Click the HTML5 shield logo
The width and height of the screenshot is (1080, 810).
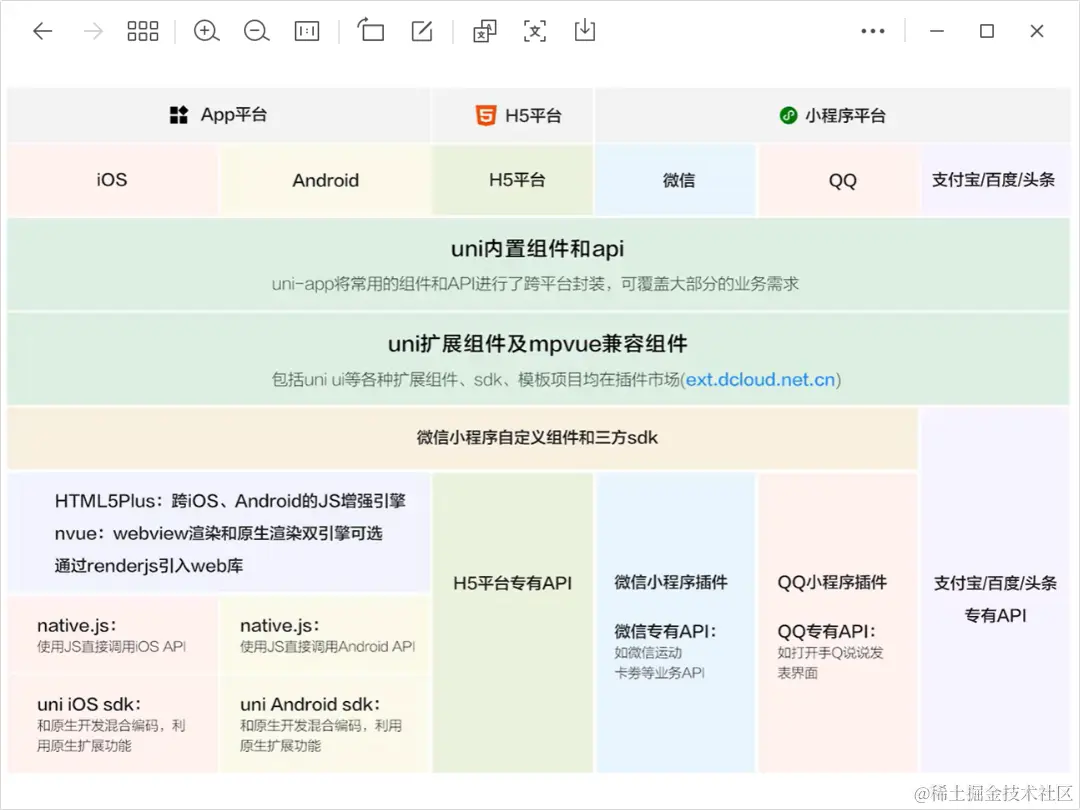click(x=486, y=115)
